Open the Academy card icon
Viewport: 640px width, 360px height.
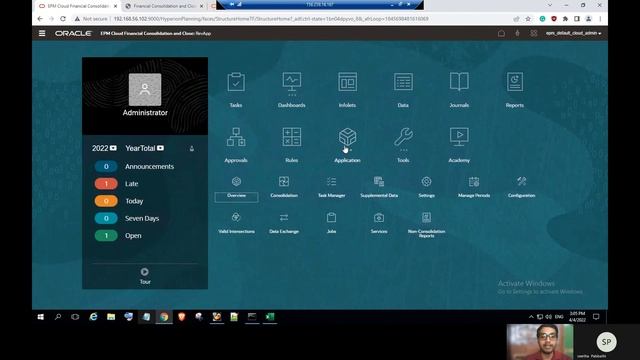click(x=459, y=137)
